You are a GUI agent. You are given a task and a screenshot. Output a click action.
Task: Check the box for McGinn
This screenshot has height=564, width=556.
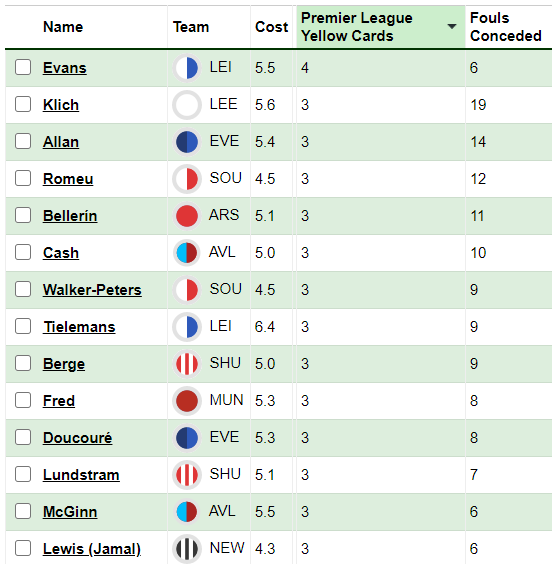click(x=23, y=511)
